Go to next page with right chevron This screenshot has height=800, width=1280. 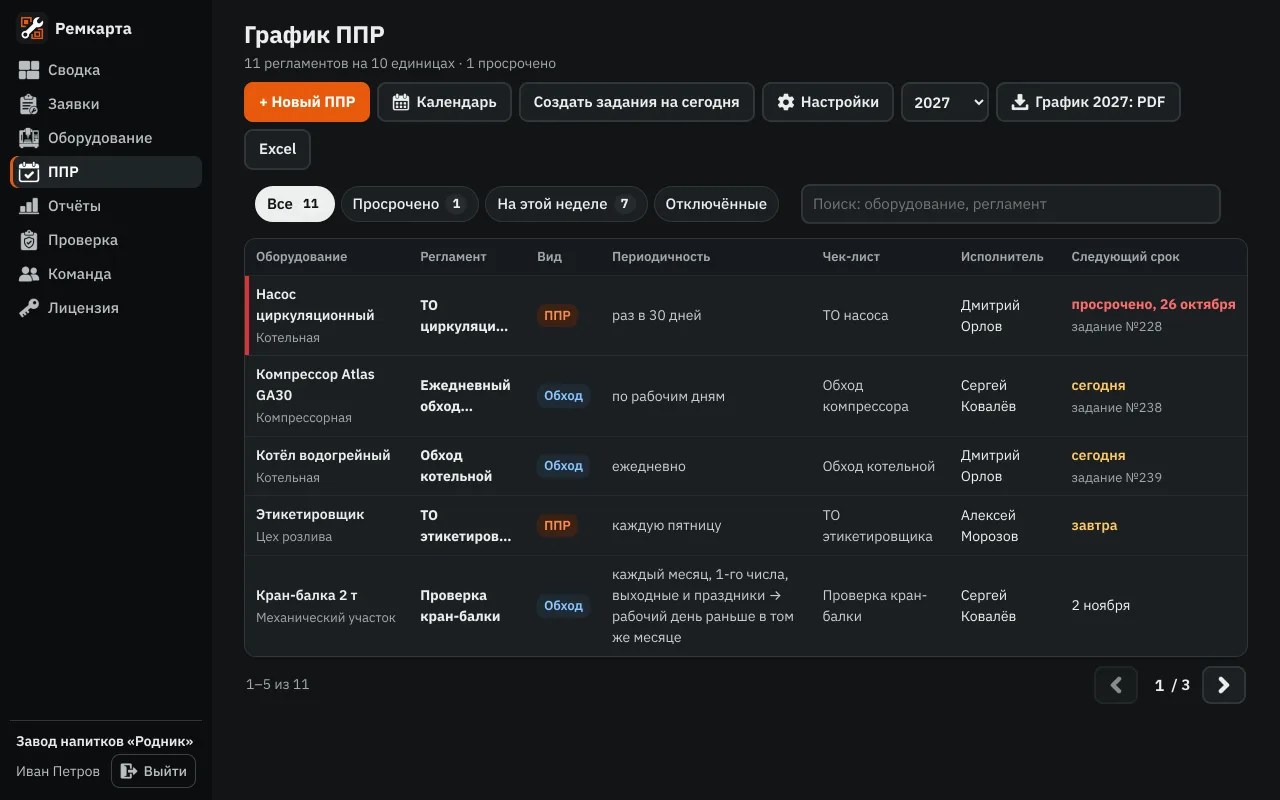pos(1224,685)
